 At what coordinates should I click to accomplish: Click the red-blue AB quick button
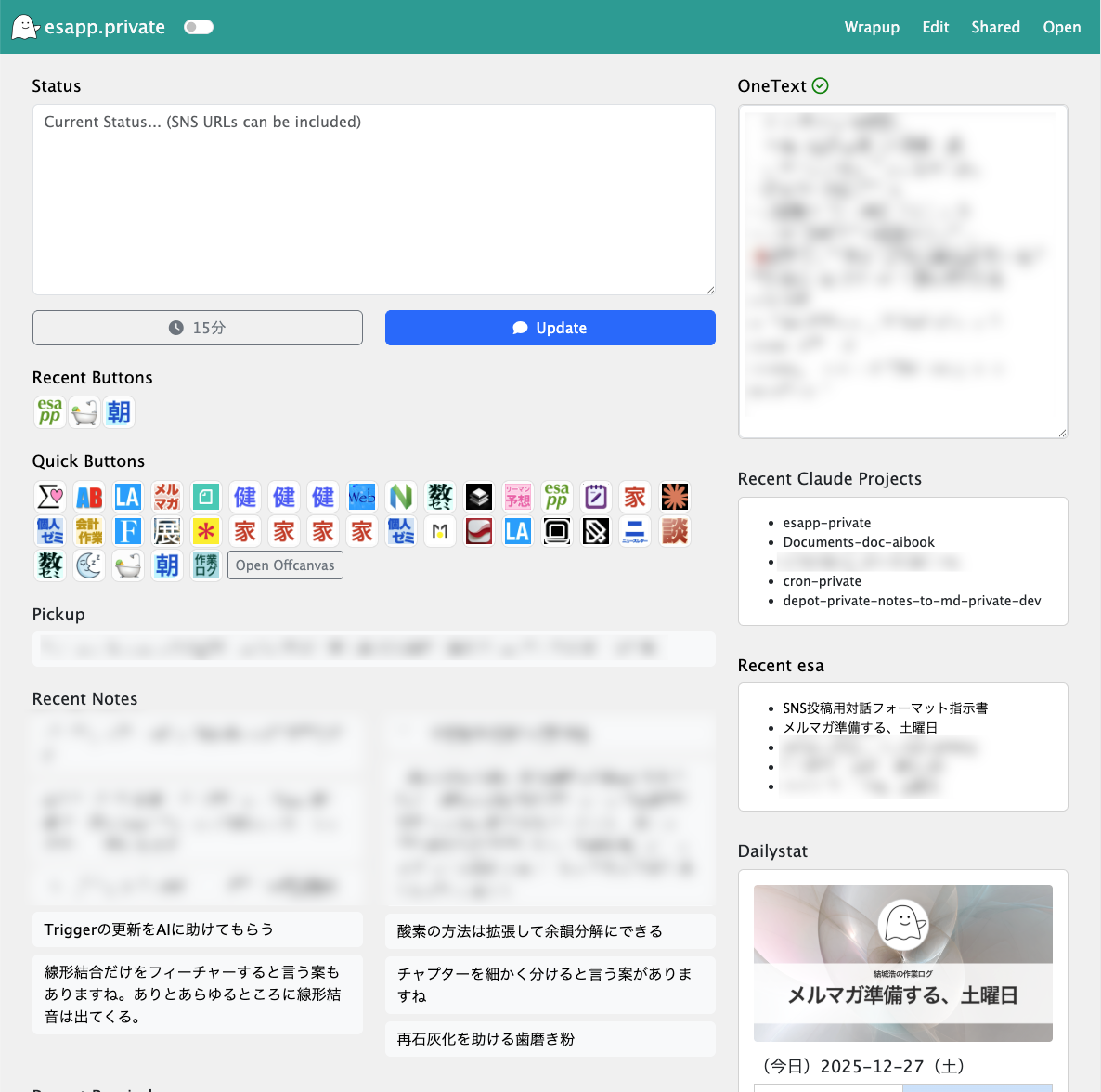coord(89,497)
